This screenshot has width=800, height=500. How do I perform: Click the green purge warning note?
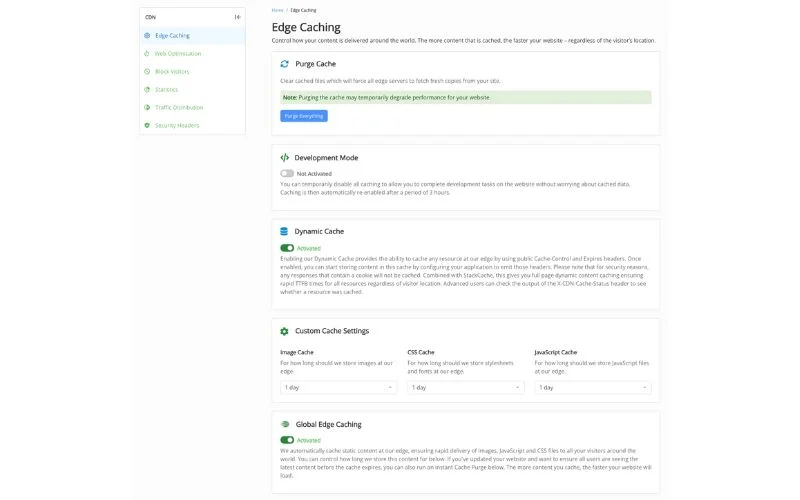coord(465,97)
